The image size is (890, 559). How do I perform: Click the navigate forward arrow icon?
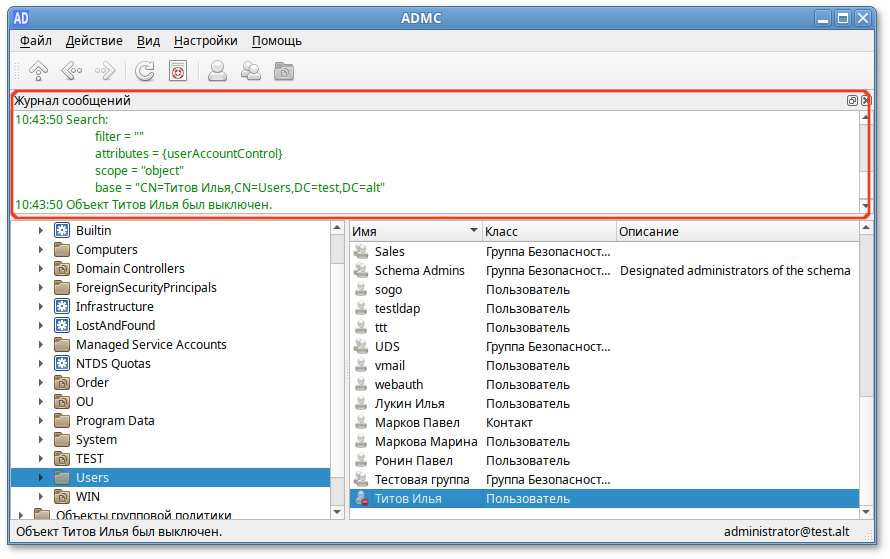pos(104,71)
